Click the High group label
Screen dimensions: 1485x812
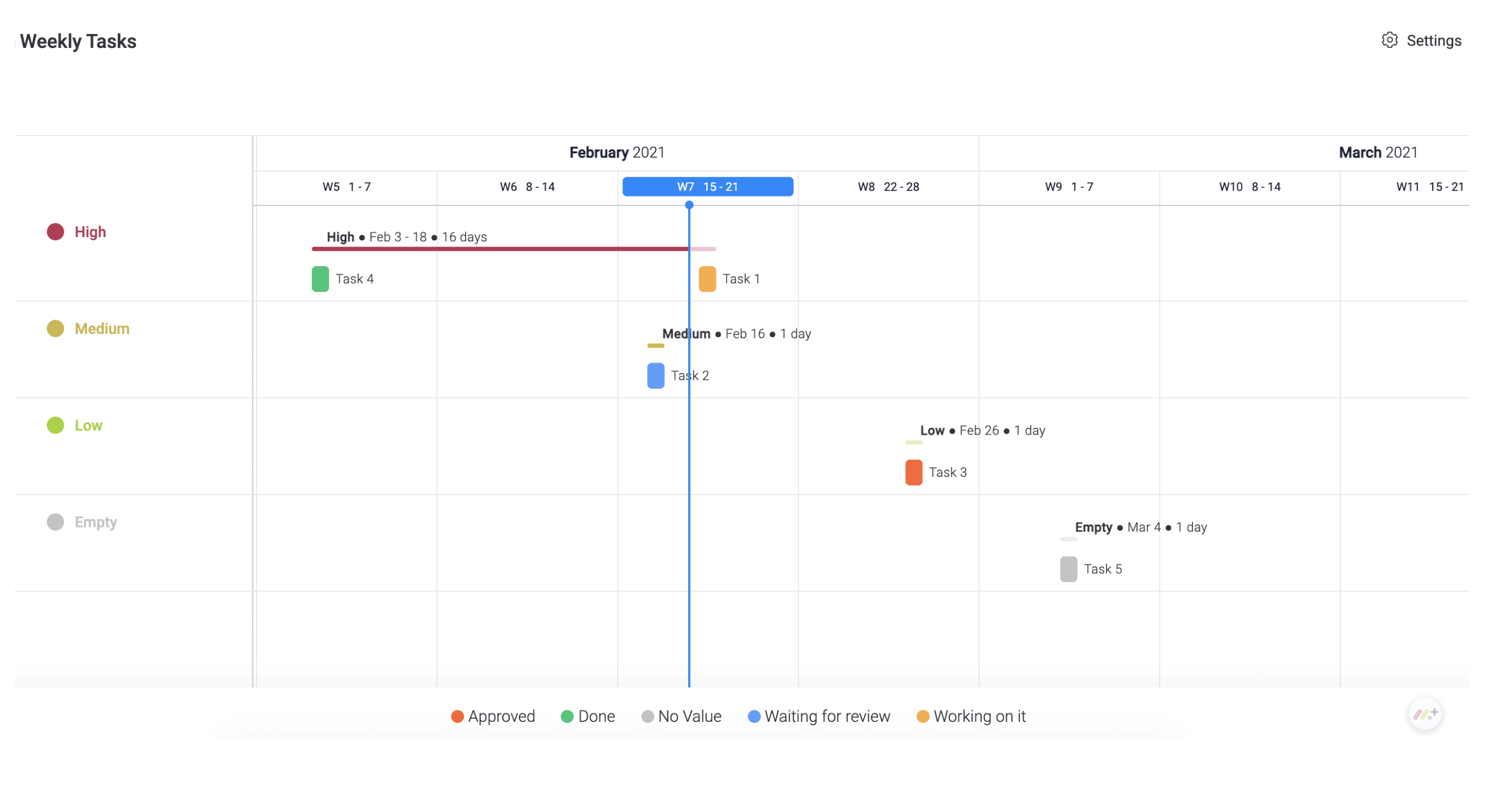tap(91, 232)
